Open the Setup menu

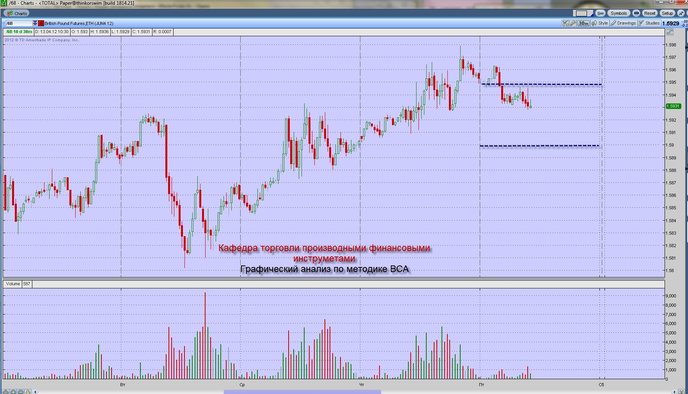(x=667, y=13)
